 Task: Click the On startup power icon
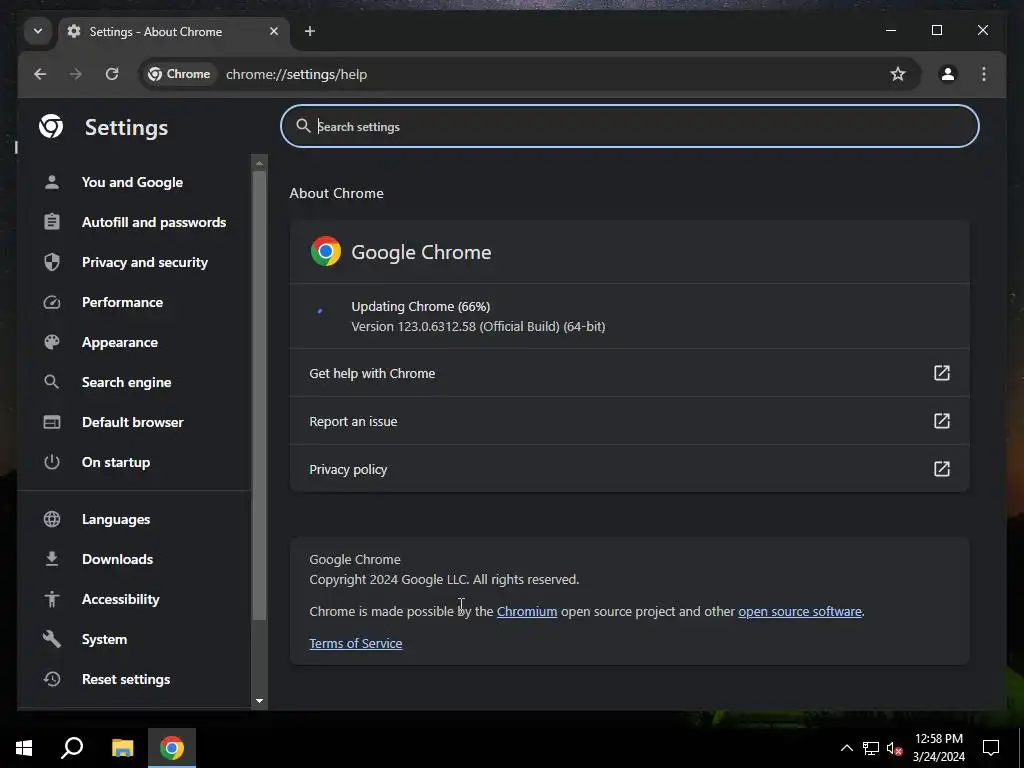pos(52,462)
